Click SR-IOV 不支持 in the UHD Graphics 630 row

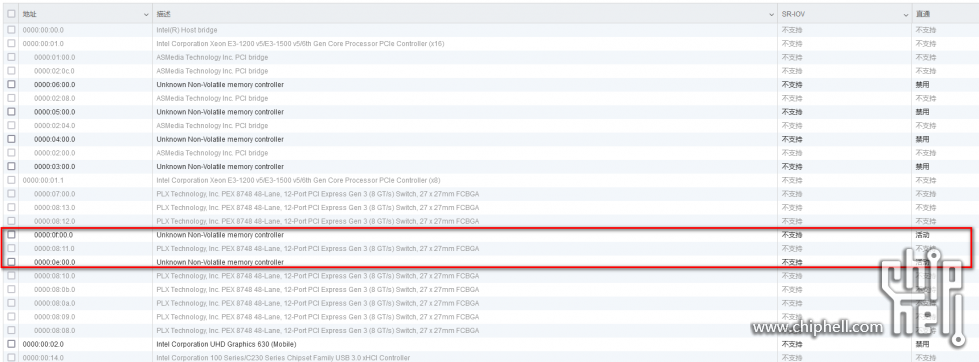792,344
